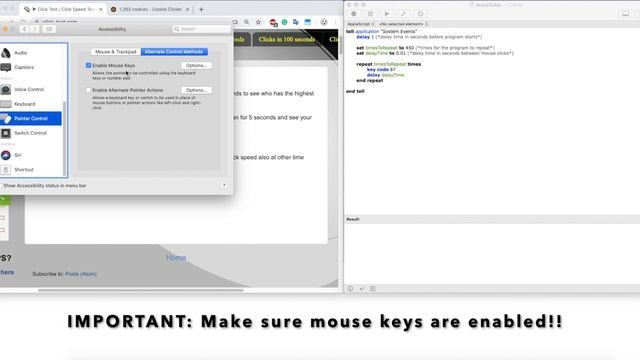Click the cast icon in address bar
The height and width of the screenshot is (360, 640).
tap(235, 22)
